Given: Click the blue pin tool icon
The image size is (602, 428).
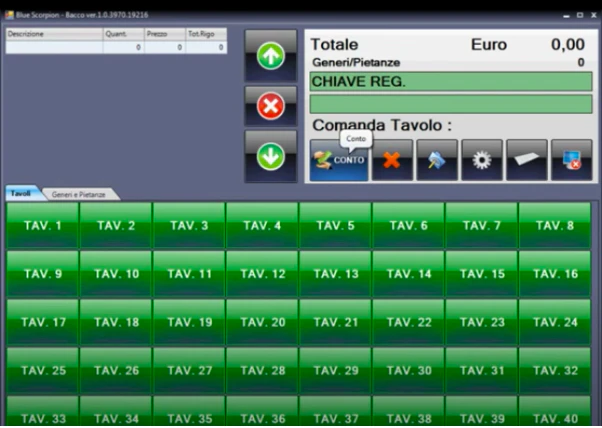Looking at the screenshot, I should pyautogui.click(x=437, y=160).
